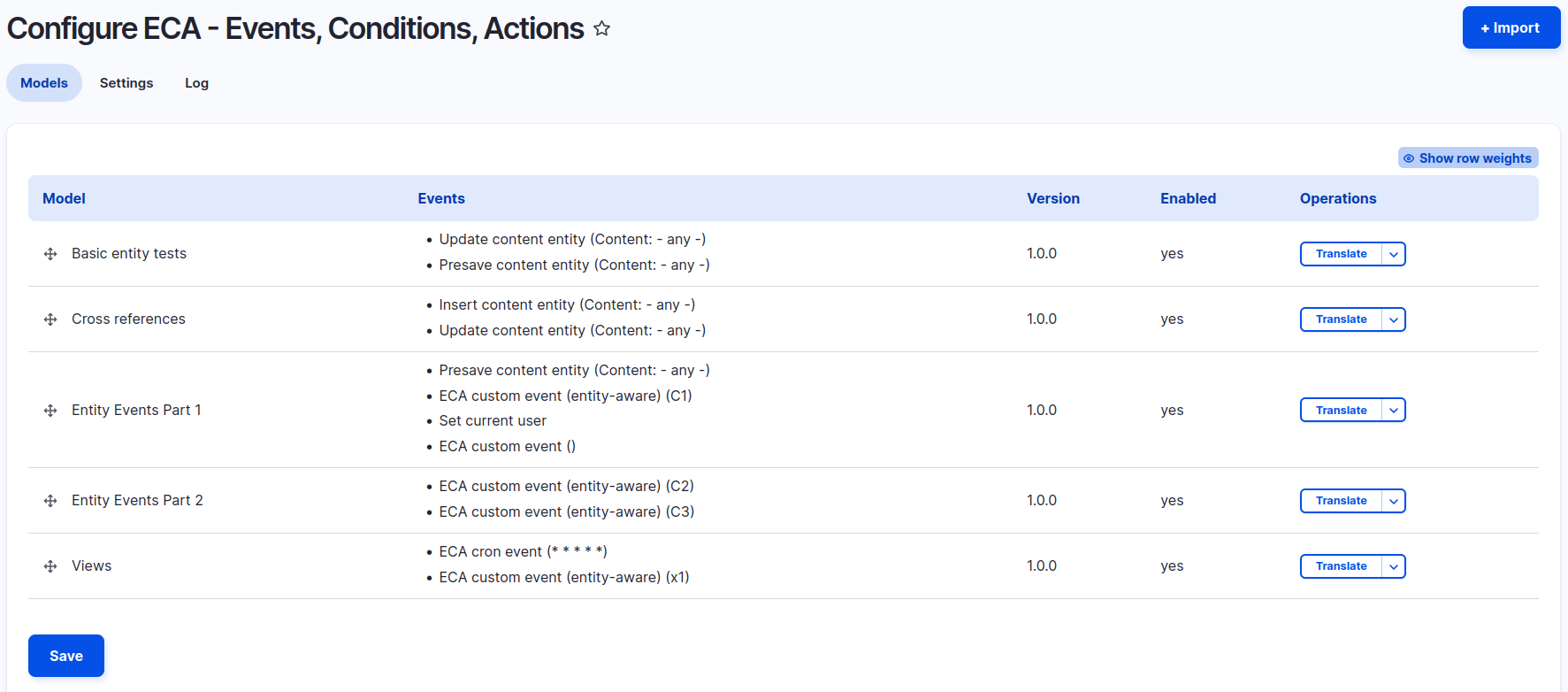
Task: Click the Events column header
Action: (x=441, y=198)
